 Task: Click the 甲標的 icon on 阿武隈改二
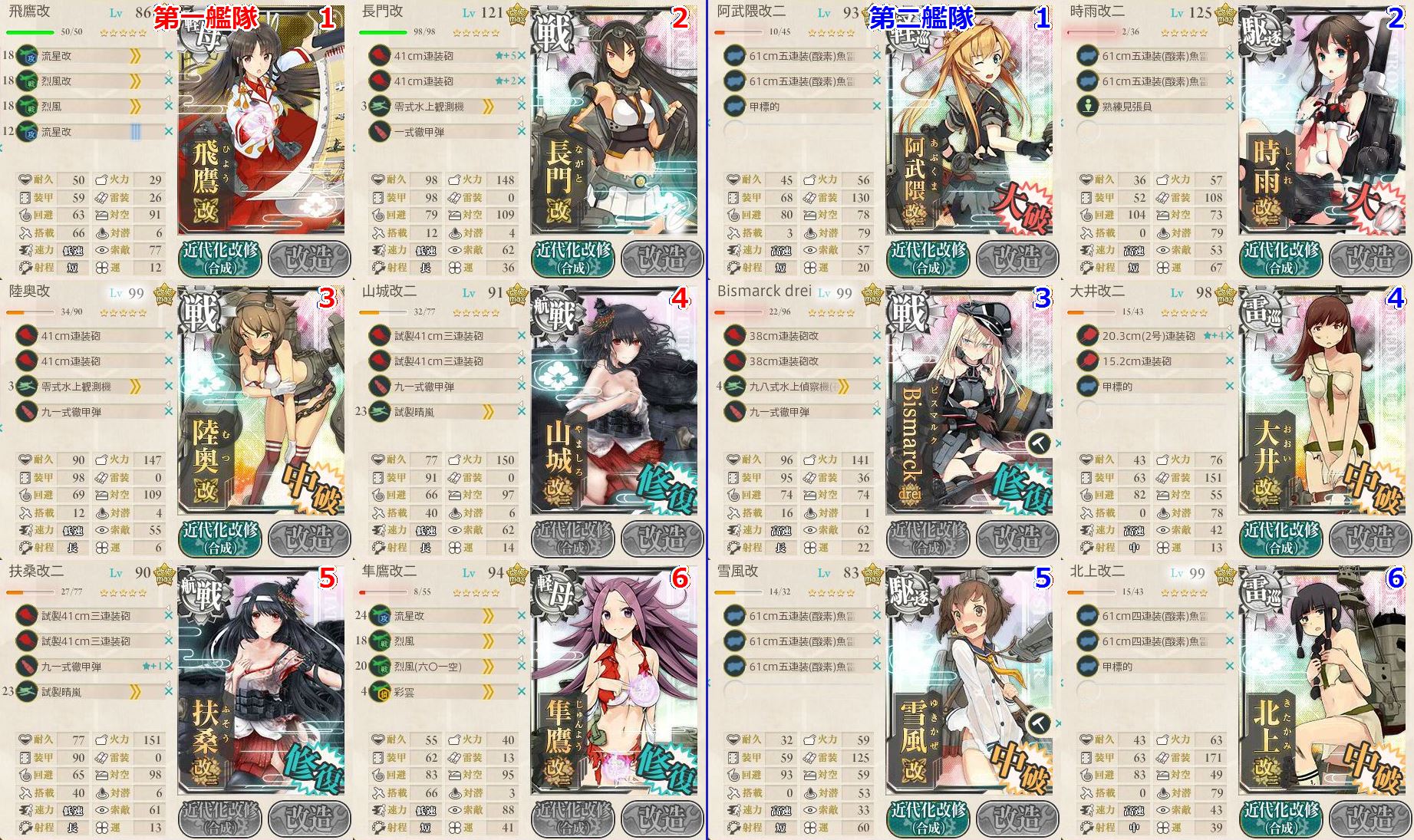click(735, 107)
